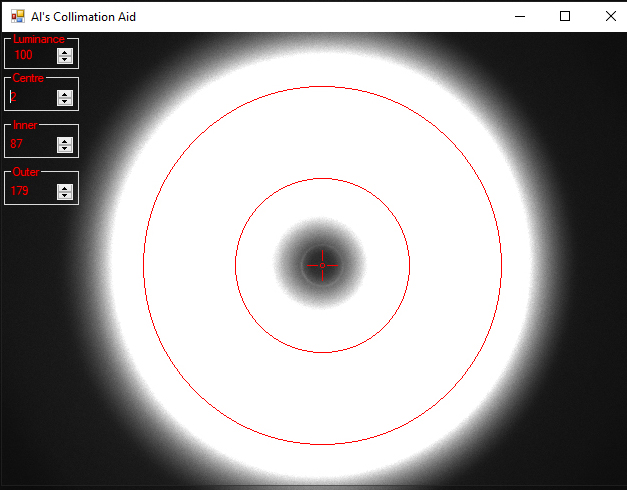The width and height of the screenshot is (627, 490).
Task: Decrease the Centre value with down arrow
Action: (65, 101)
